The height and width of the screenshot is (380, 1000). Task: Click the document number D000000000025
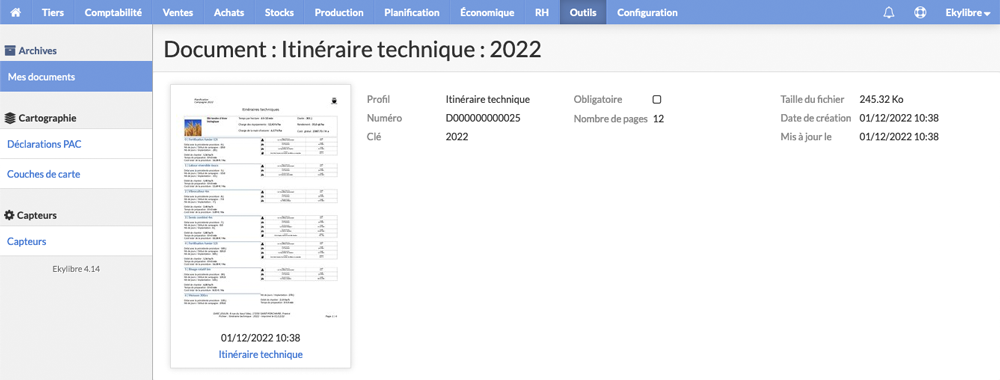click(x=483, y=118)
